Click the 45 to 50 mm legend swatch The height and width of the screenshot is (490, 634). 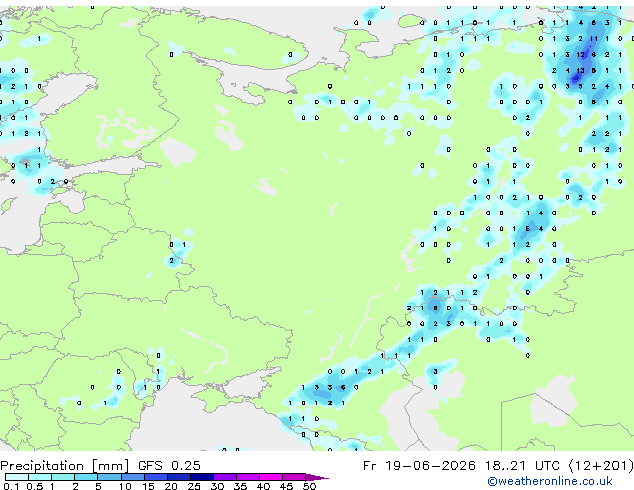(294, 477)
